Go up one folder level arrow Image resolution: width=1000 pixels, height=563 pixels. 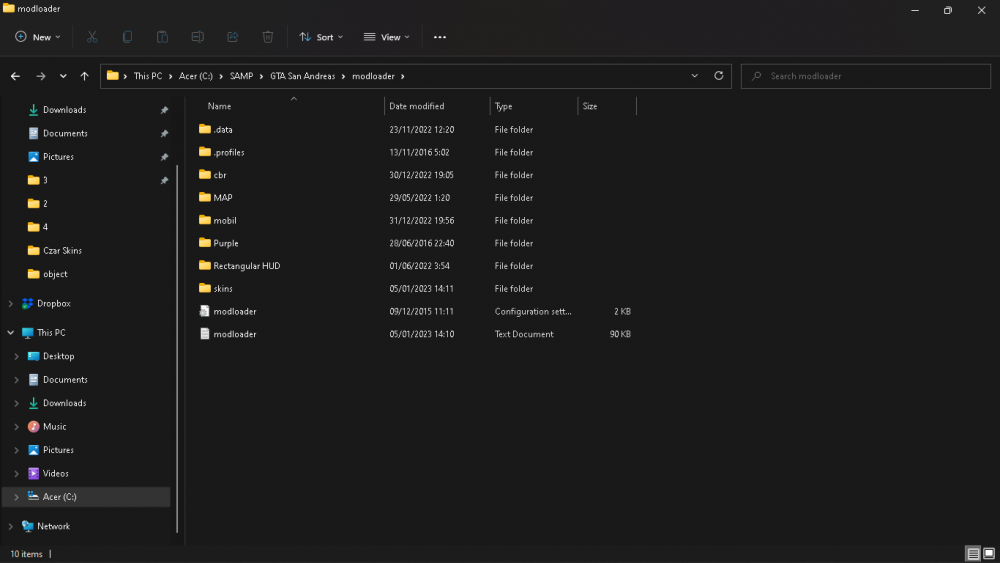(x=84, y=76)
